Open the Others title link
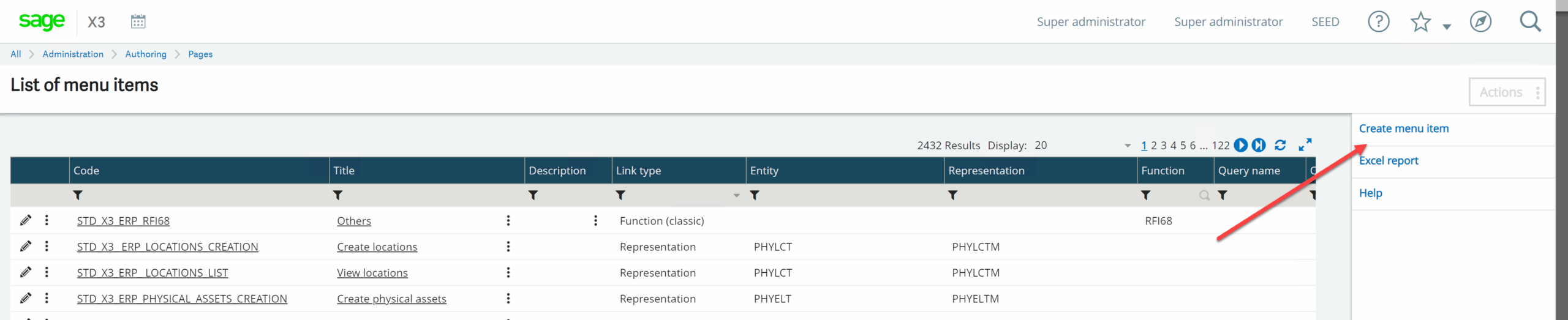The width and height of the screenshot is (1568, 320). pos(354,221)
